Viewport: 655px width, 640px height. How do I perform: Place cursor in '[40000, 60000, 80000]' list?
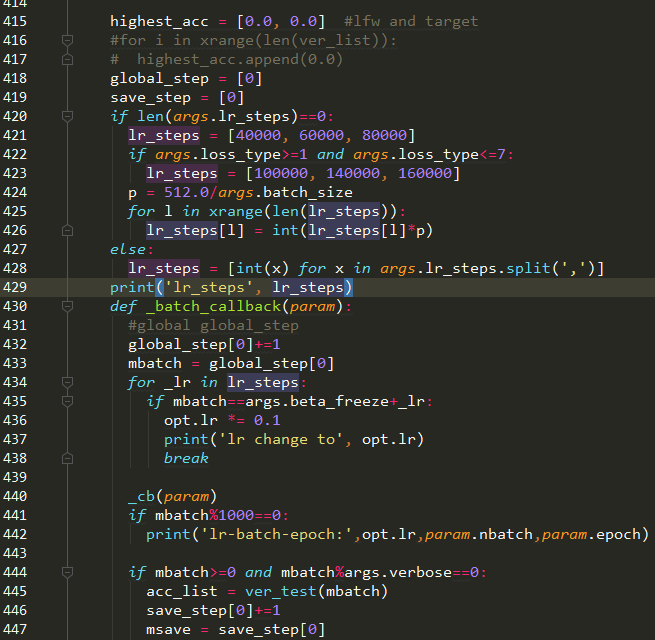pyautogui.click(x=321, y=135)
